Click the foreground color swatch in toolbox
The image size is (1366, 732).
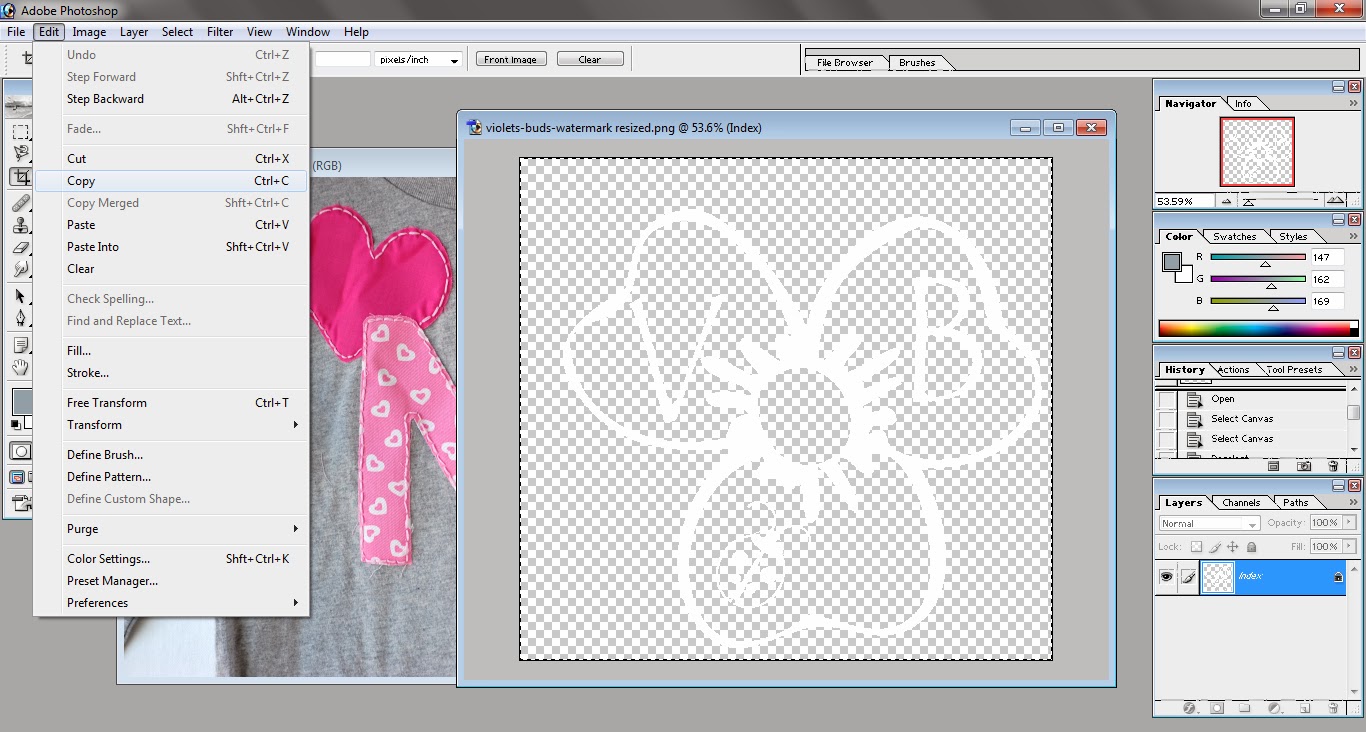click(21, 402)
